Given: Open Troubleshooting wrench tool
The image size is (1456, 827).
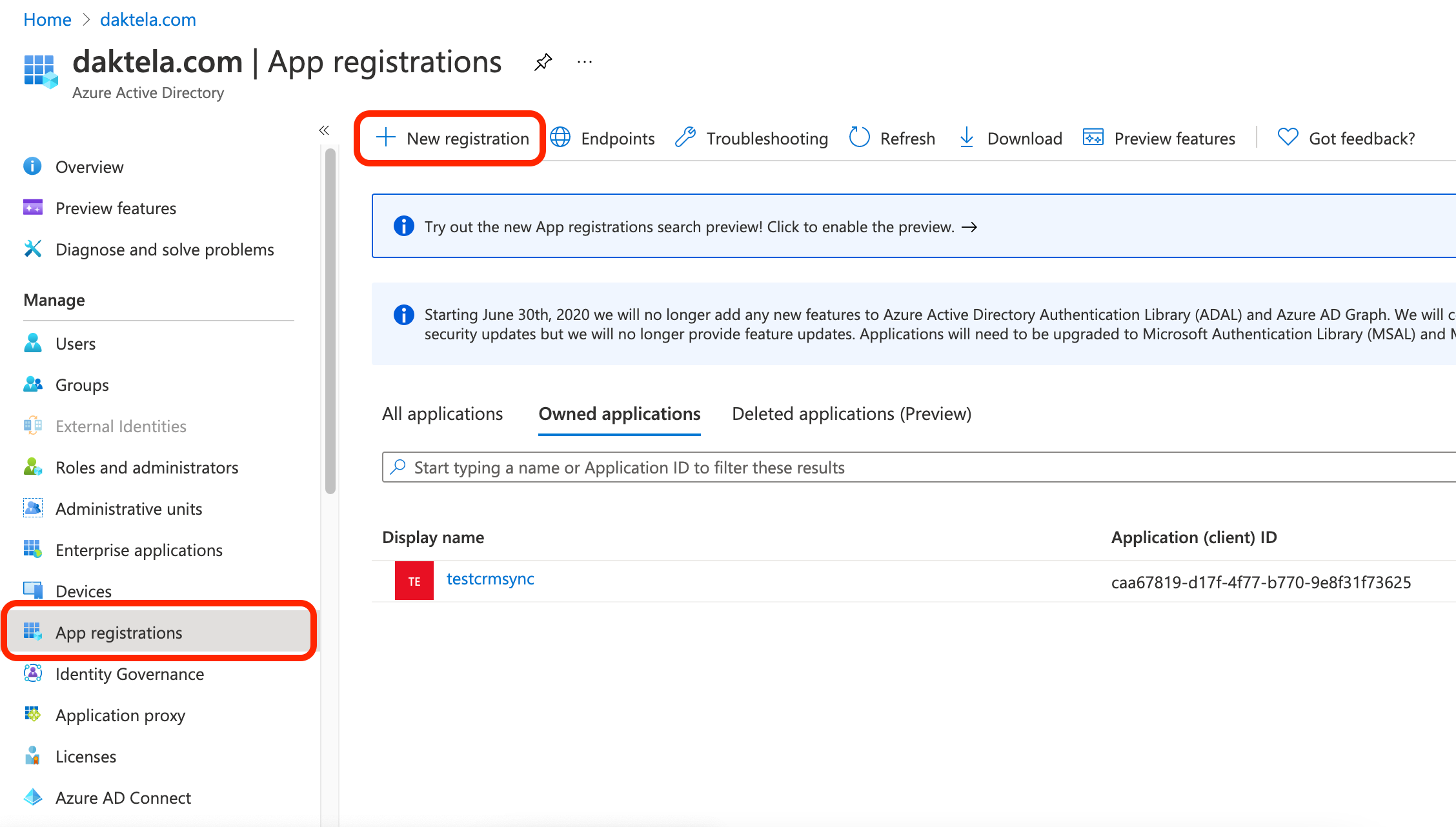Looking at the screenshot, I should click(686, 138).
